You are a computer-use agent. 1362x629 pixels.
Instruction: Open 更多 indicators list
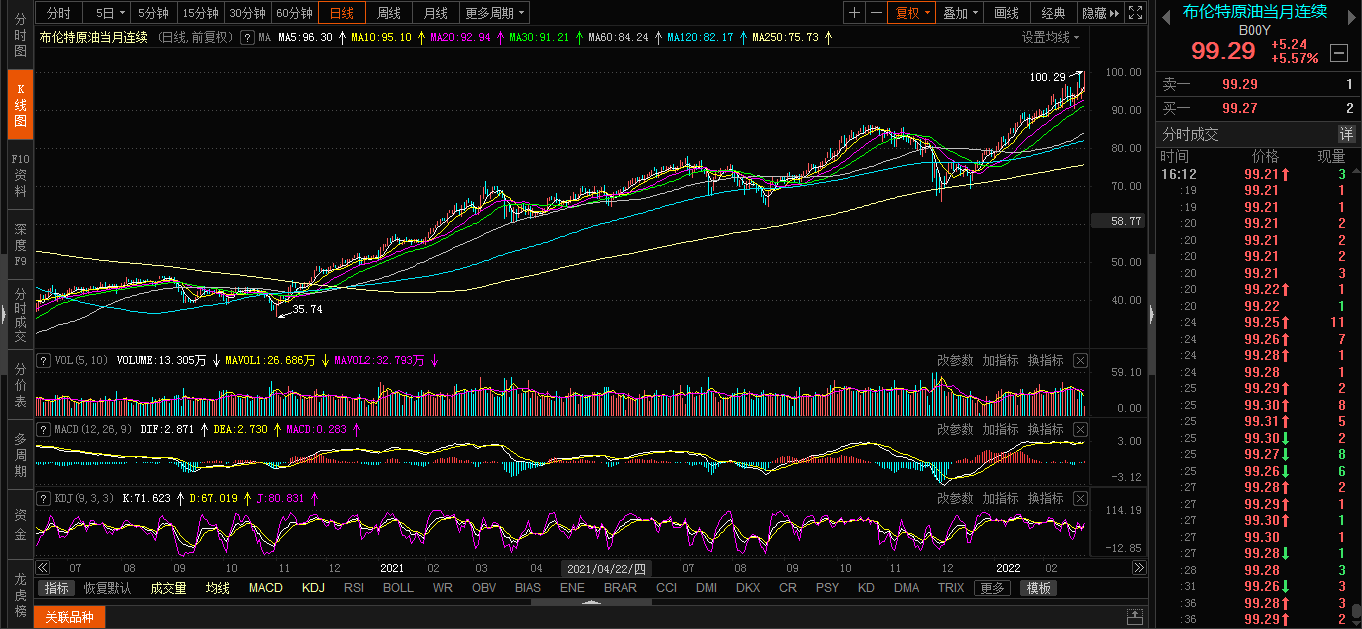coord(992,588)
